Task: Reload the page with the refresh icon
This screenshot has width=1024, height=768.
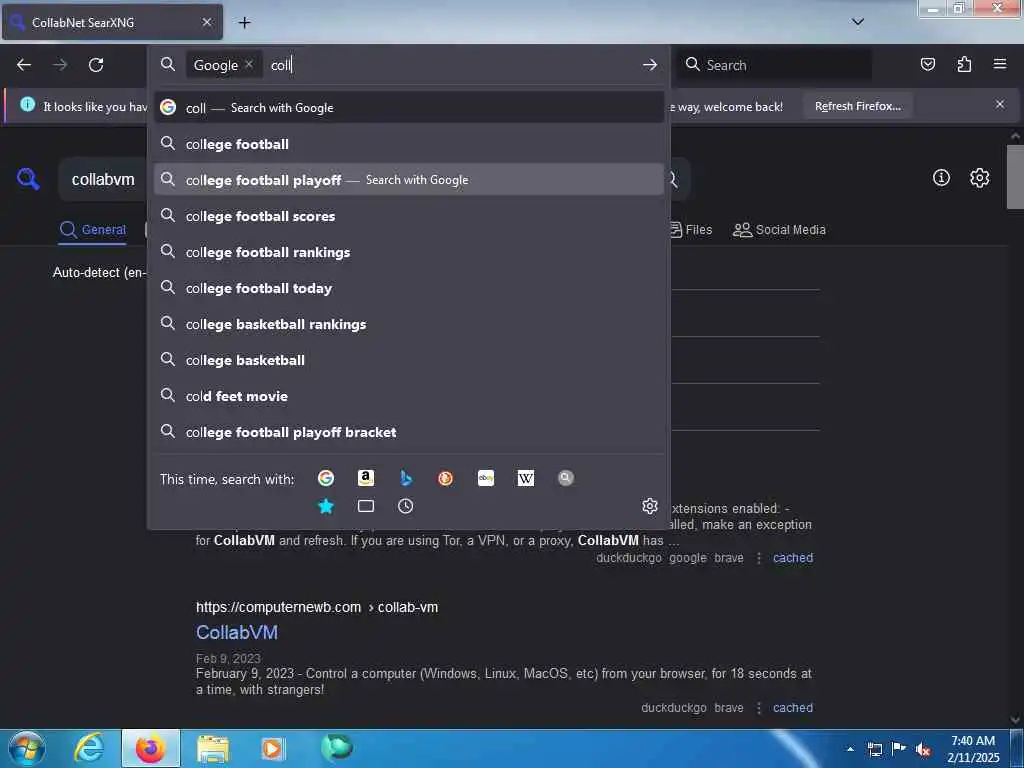Action: pos(96,65)
